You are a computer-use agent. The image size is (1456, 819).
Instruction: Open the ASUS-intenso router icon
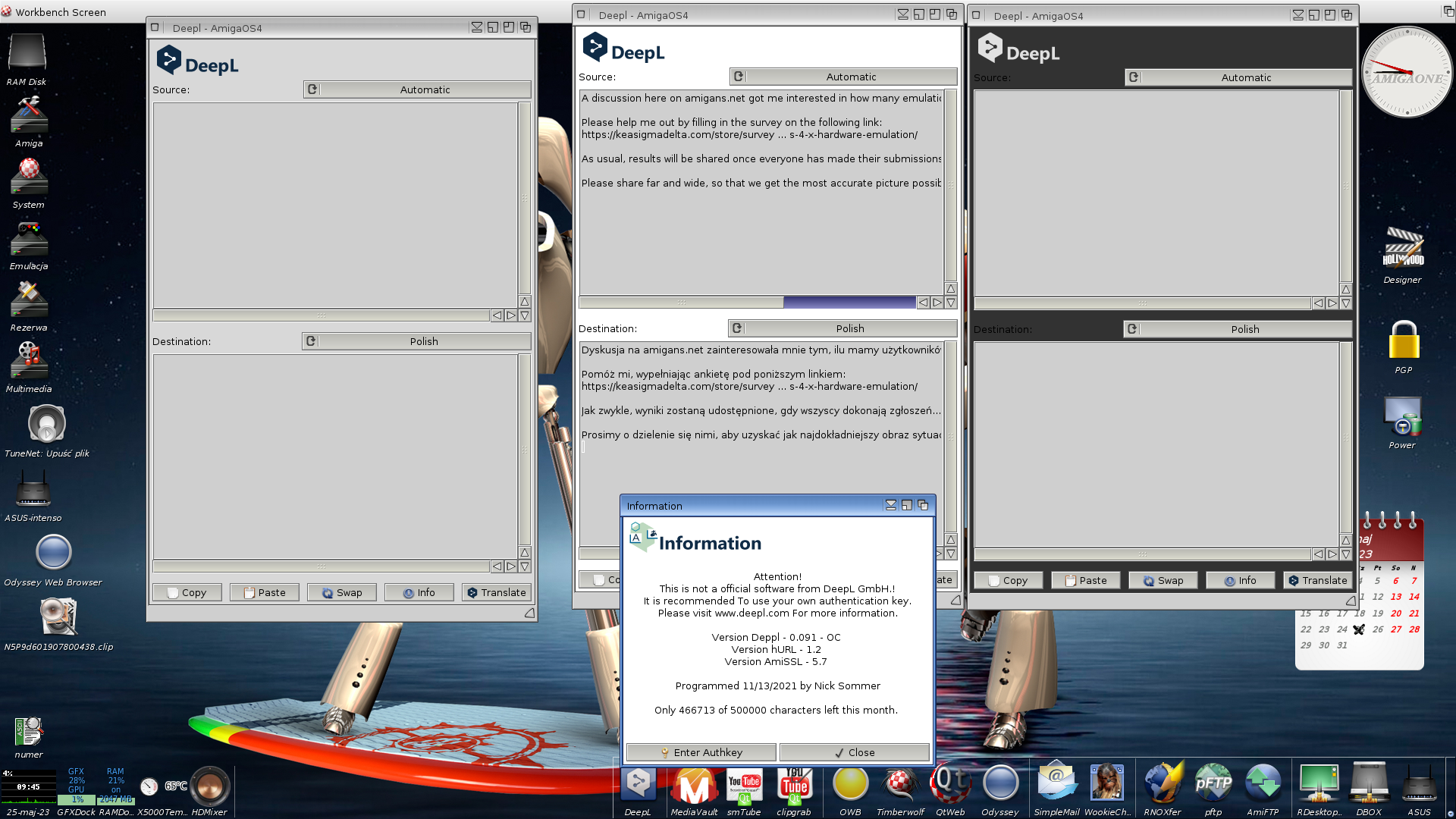coord(33,489)
